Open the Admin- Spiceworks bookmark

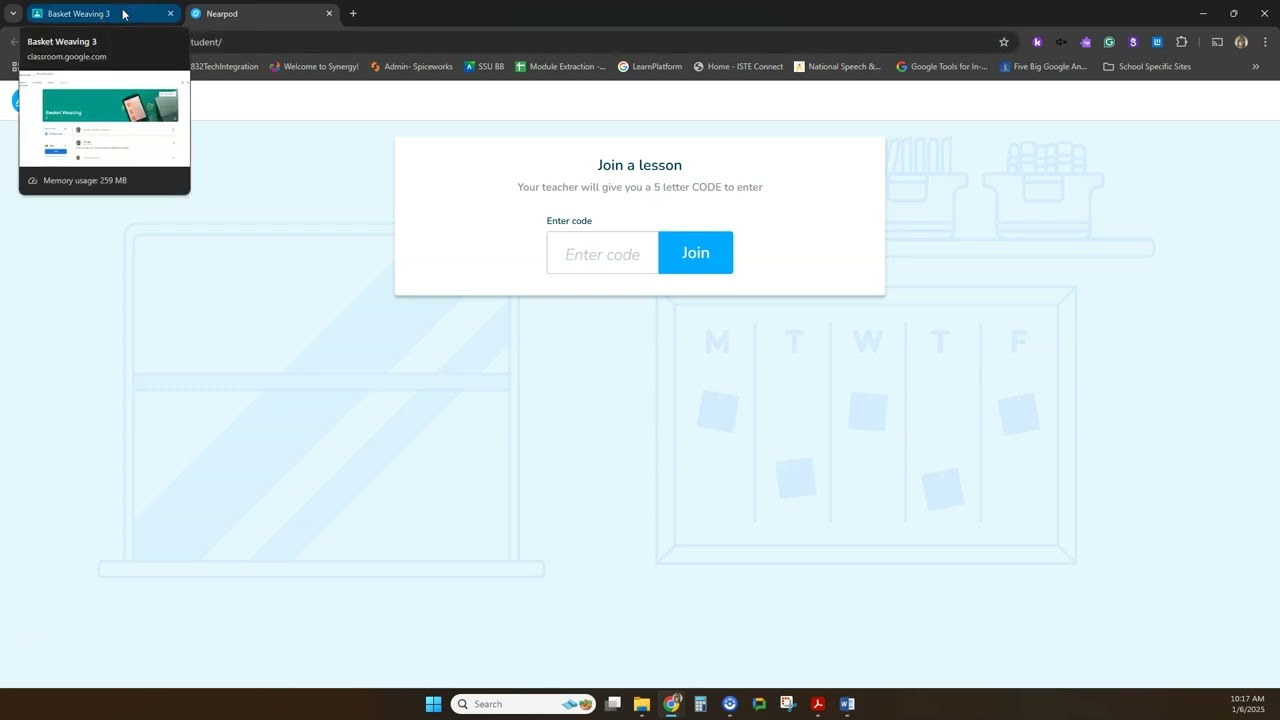point(411,67)
